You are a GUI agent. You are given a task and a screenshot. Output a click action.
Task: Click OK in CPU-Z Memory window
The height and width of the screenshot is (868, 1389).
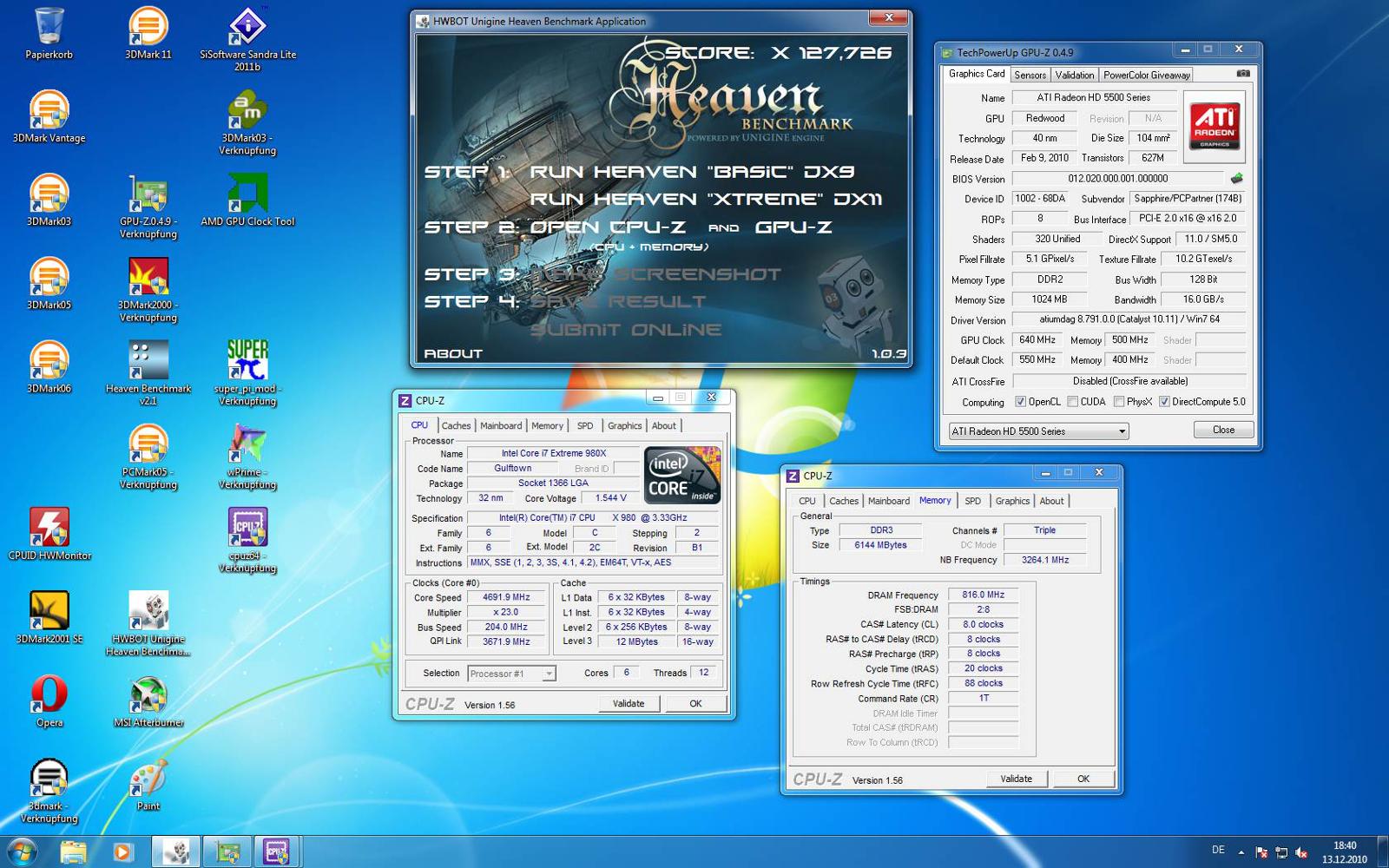coord(1083,779)
